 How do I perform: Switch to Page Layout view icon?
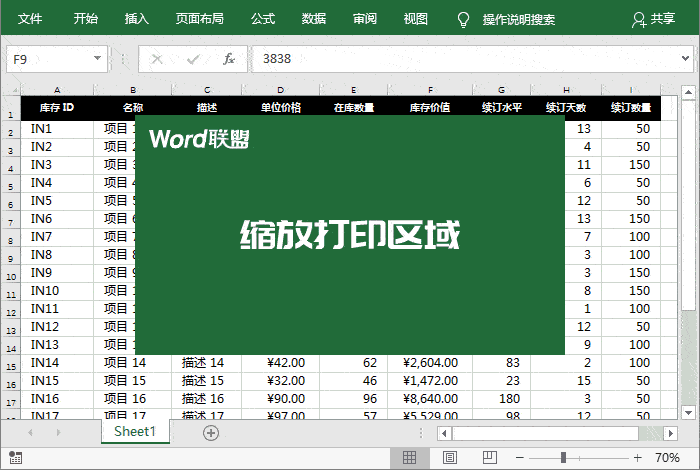(x=450, y=458)
